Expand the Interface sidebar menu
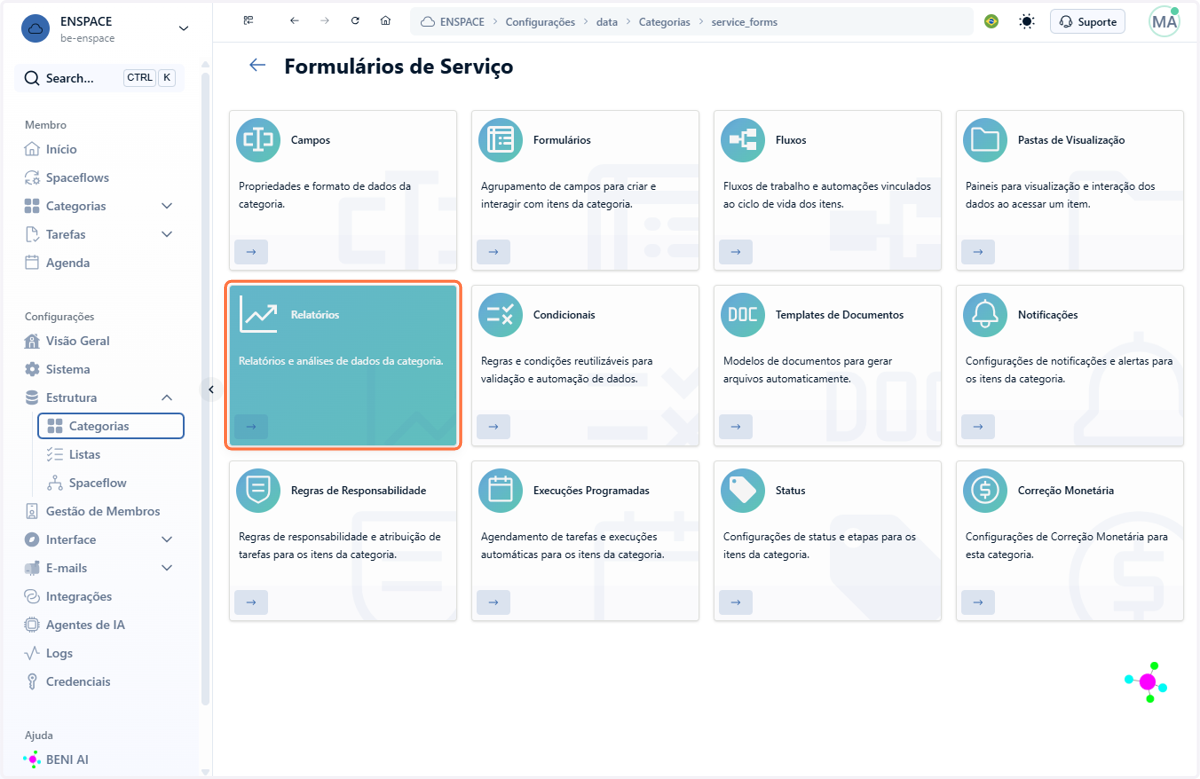 pos(167,540)
